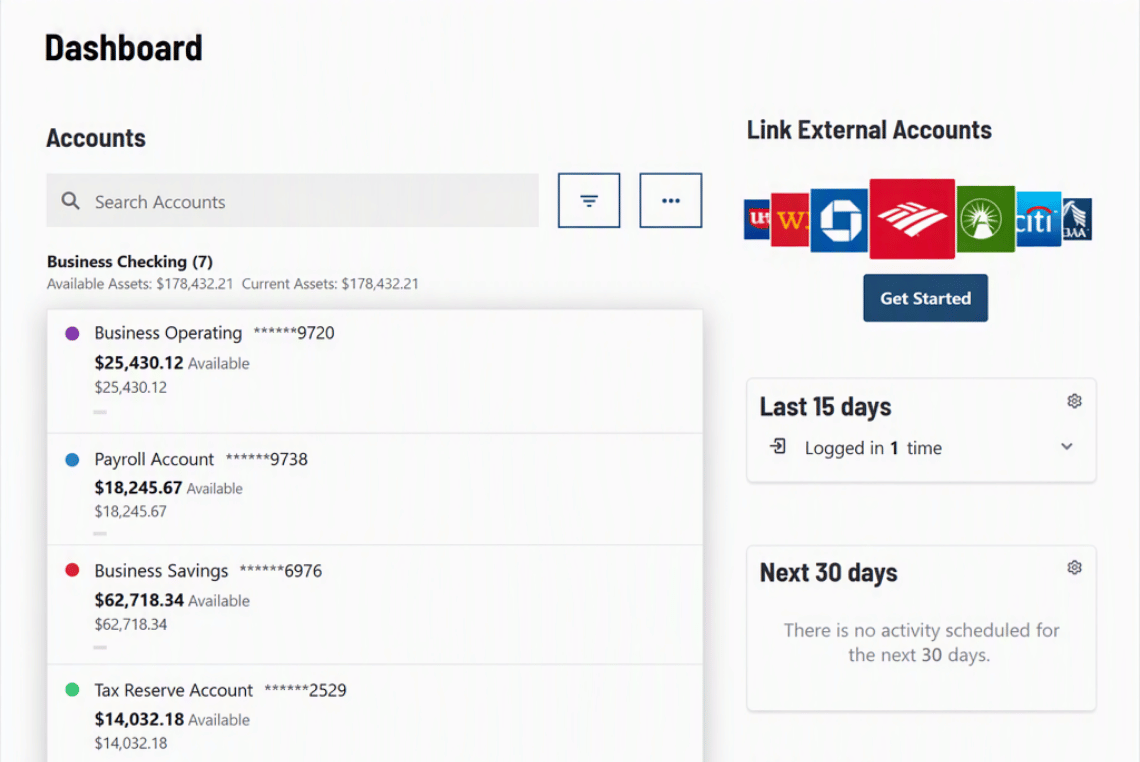Open the Business Operating account

374,372
